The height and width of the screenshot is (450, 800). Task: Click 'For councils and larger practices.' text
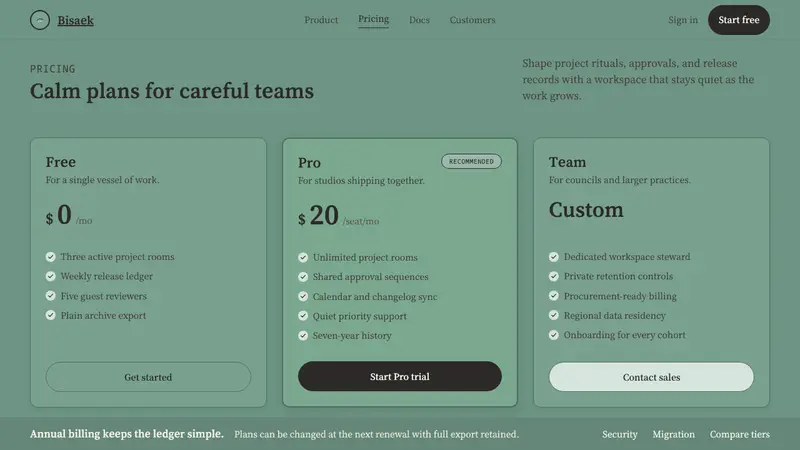[x=620, y=180]
